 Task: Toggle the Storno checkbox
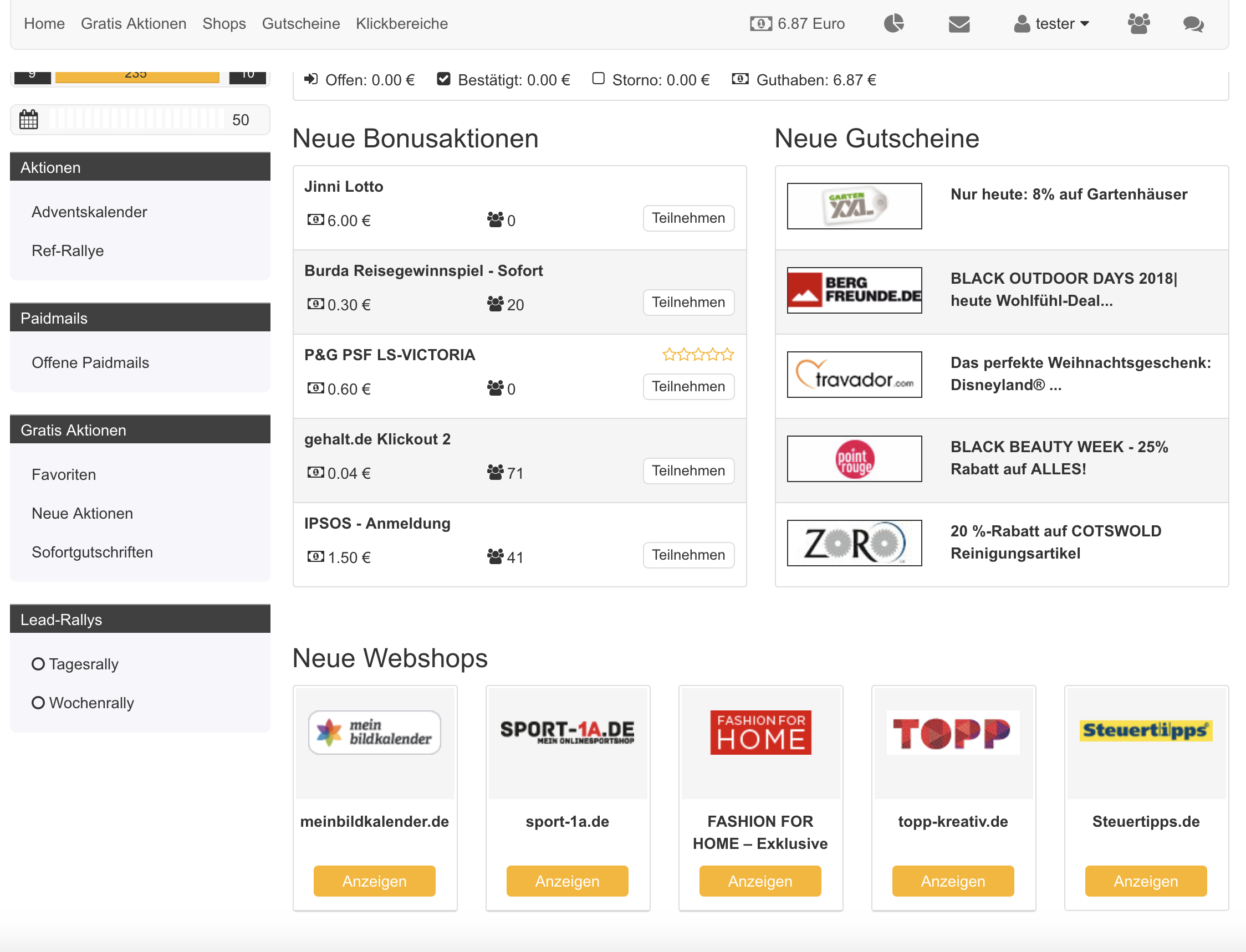(x=598, y=78)
